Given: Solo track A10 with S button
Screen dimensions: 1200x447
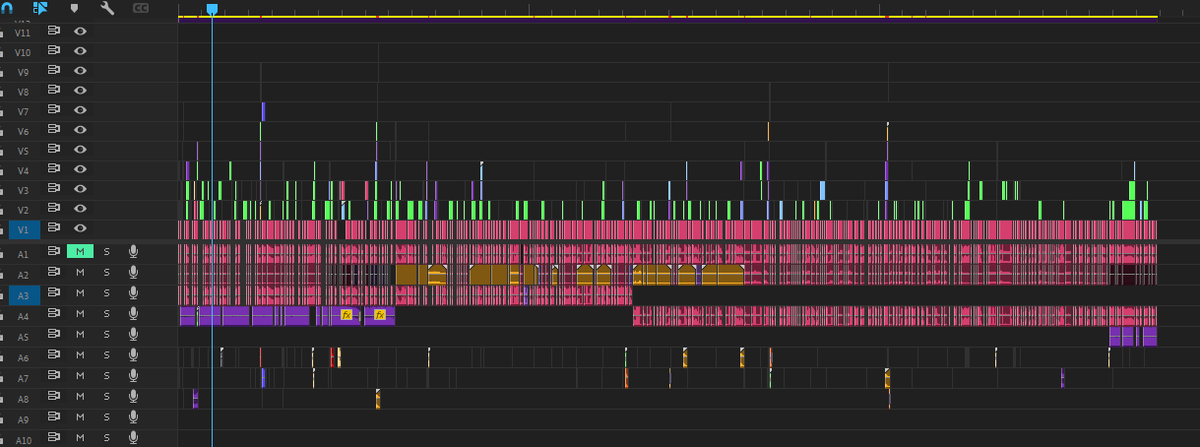Looking at the screenshot, I should pyautogui.click(x=107, y=438).
